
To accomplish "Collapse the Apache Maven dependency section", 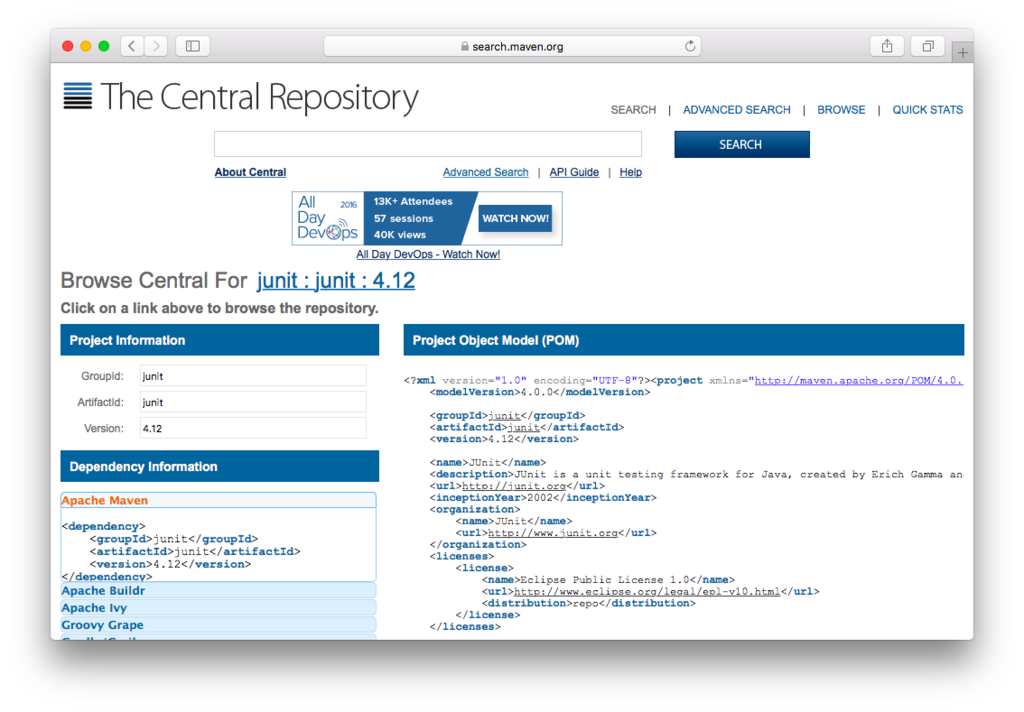I will point(219,500).
